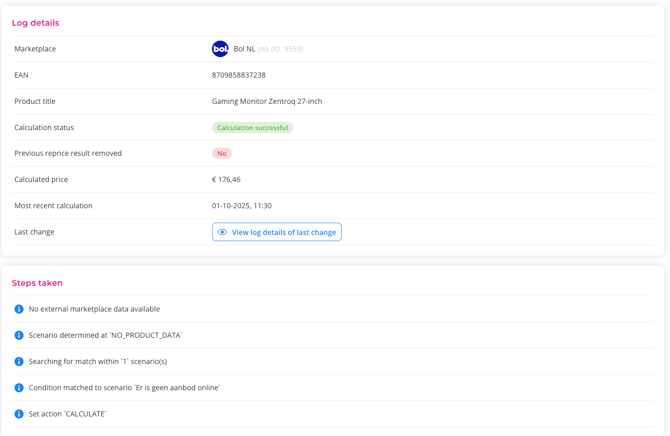
Task: Click the 'Calculation successful' status badge
Action: (252, 128)
